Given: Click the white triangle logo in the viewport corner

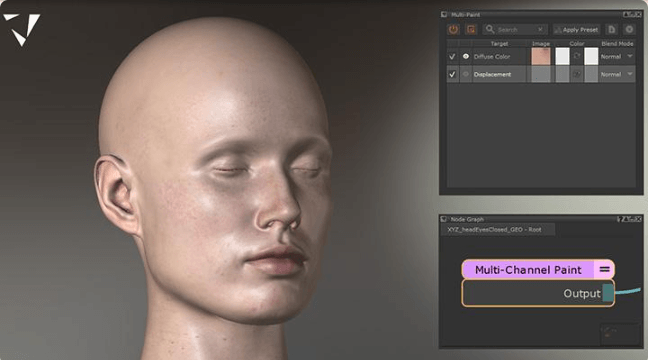Looking at the screenshot, I should coord(22,29).
